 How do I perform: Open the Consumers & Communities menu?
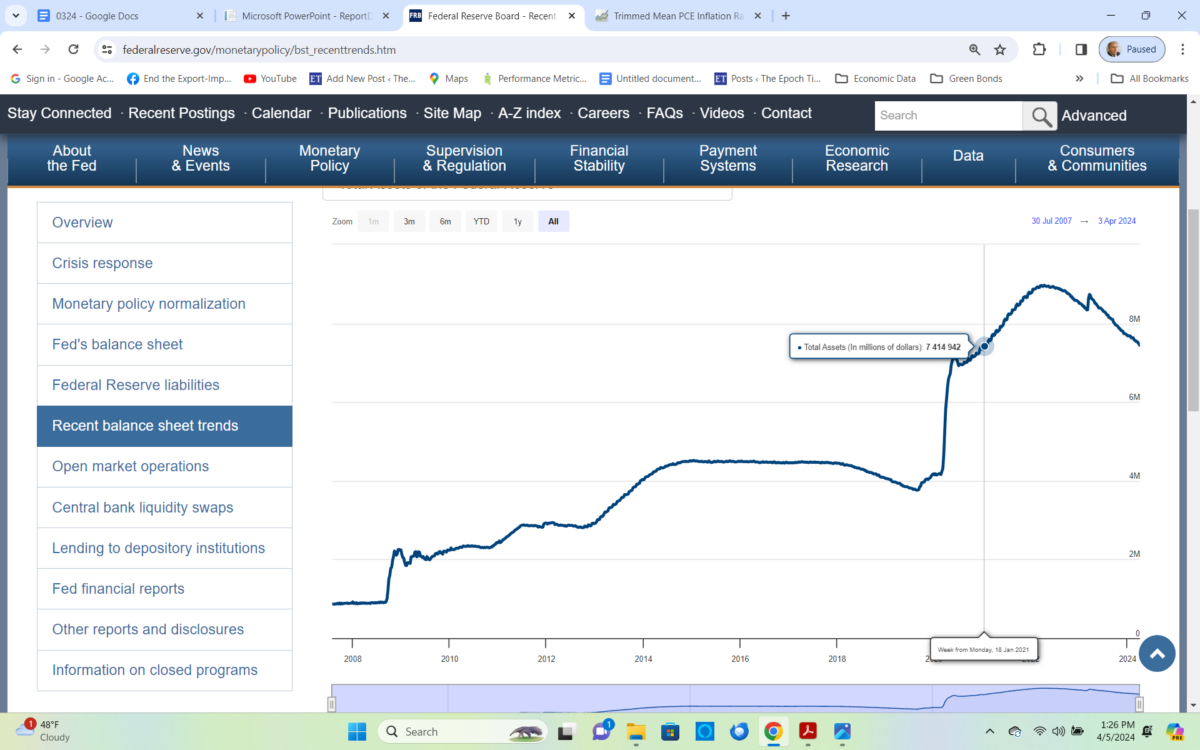pos(1097,158)
